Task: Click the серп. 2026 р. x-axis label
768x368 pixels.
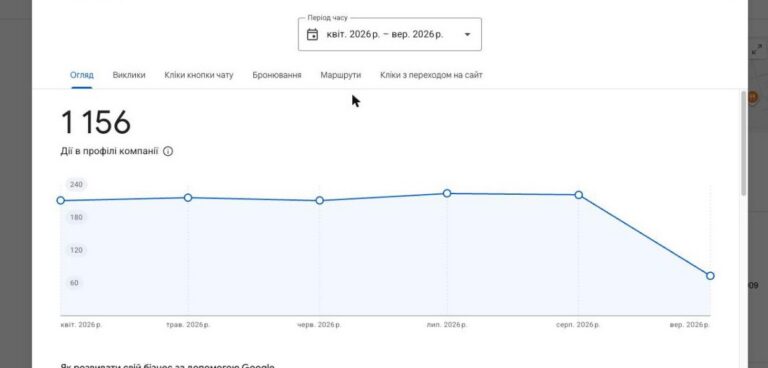Action: (578, 325)
